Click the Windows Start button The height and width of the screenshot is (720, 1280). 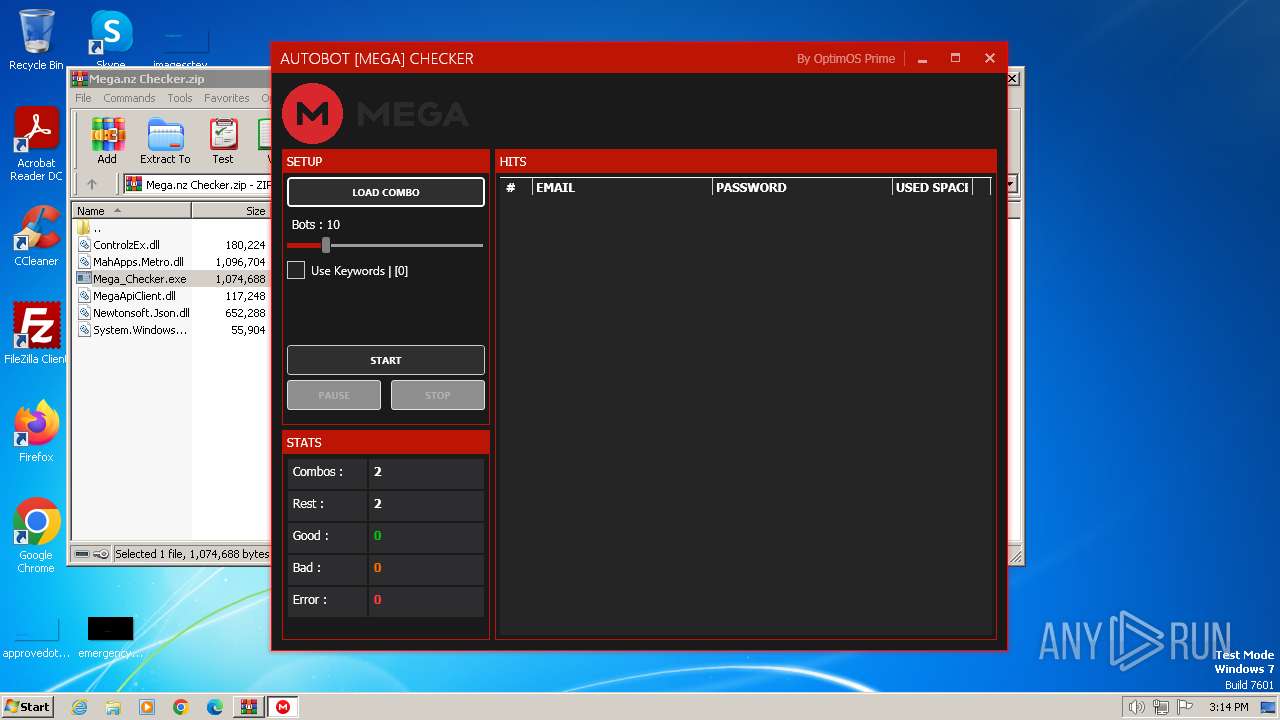pos(28,706)
